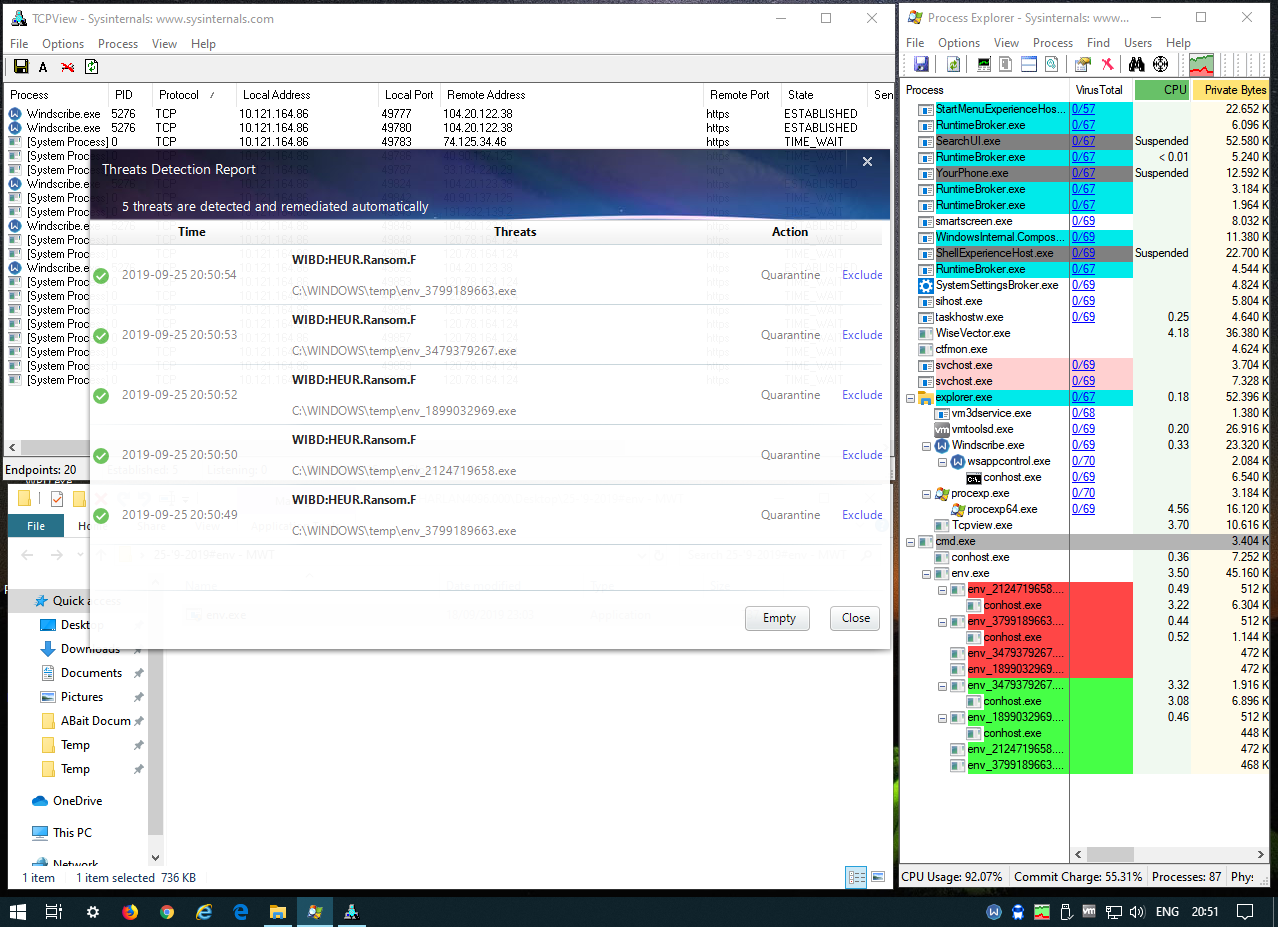Click Refresh icon in TCPView toolbar

tap(91, 67)
